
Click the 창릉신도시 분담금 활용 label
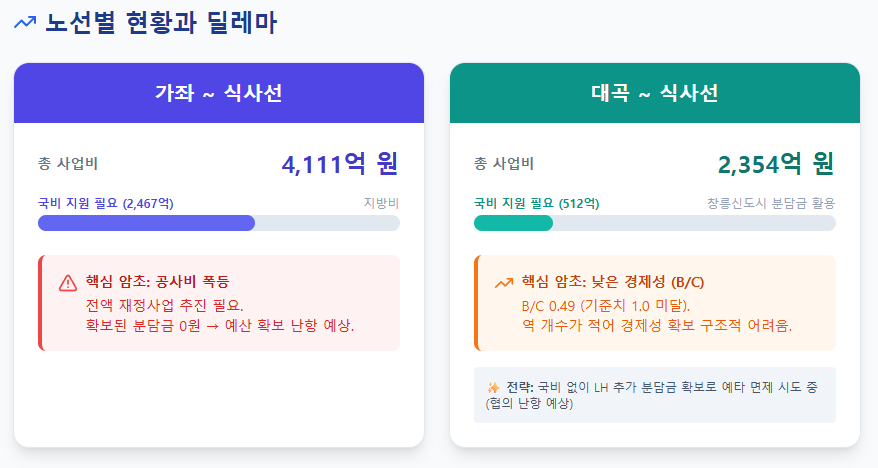[771, 203]
